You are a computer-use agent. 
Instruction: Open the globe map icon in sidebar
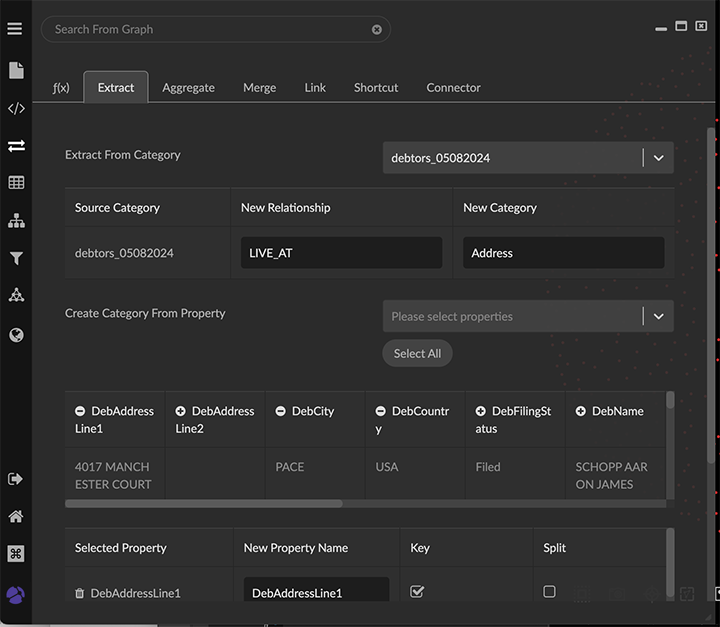(x=16, y=335)
